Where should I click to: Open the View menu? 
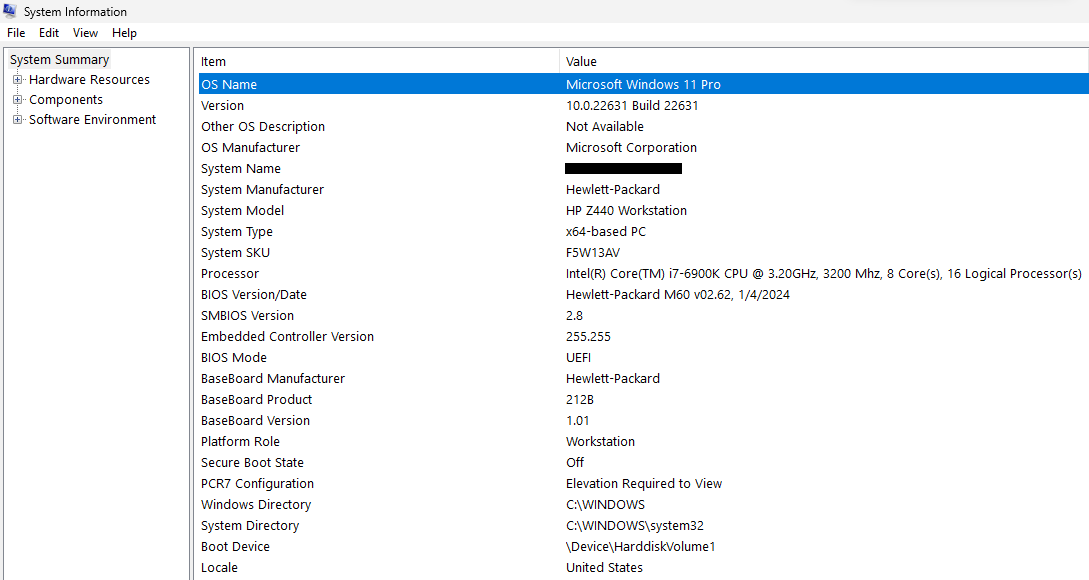[85, 32]
